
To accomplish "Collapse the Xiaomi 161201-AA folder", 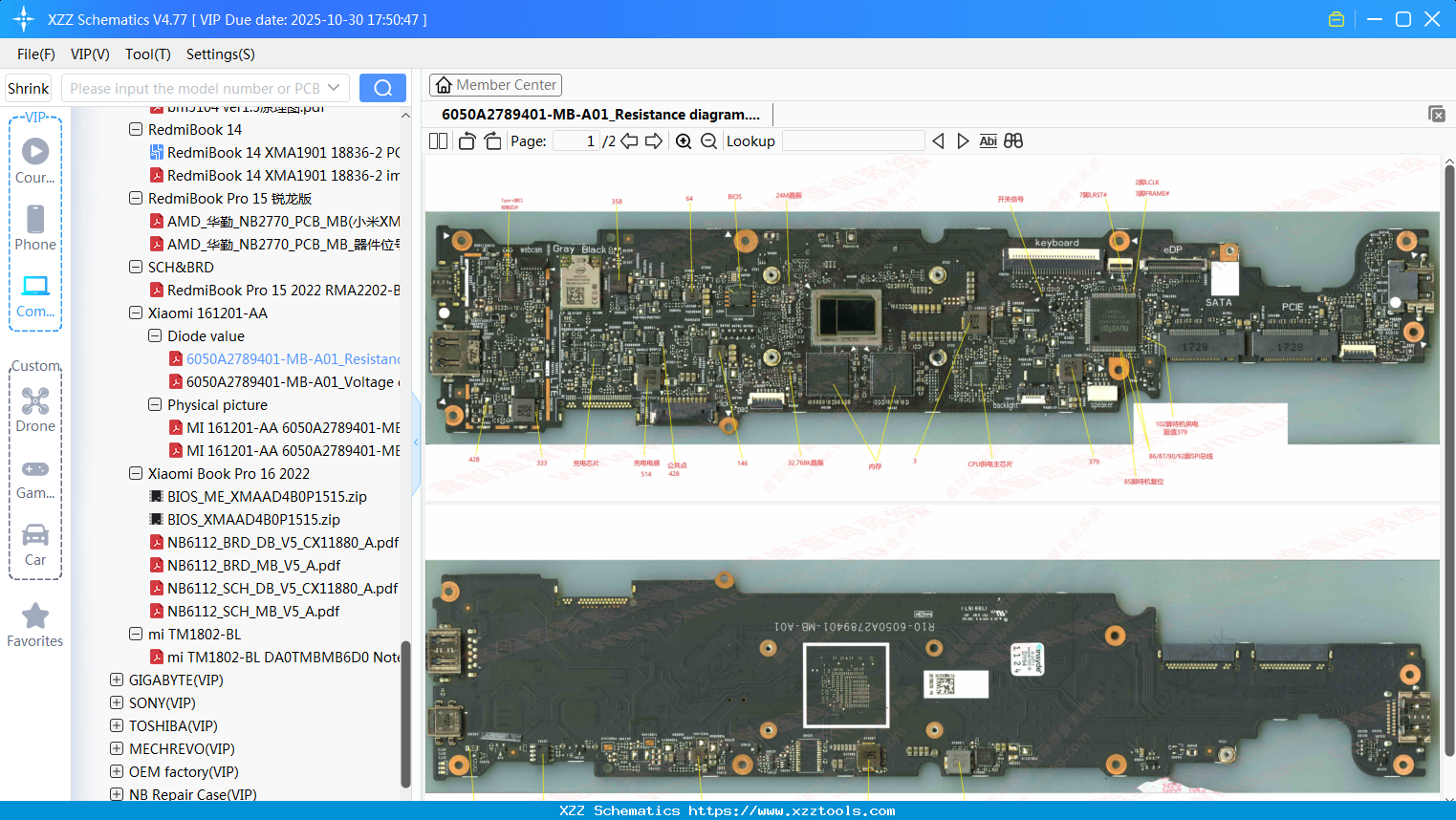I will [x=136, y=313].
